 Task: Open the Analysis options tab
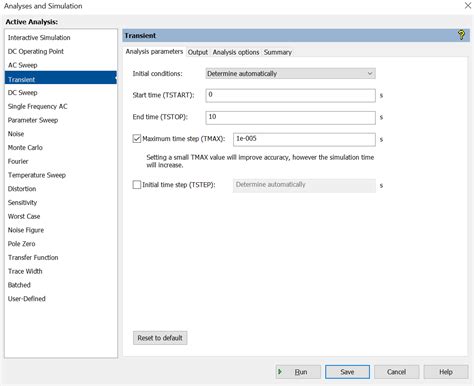[236, 52]
